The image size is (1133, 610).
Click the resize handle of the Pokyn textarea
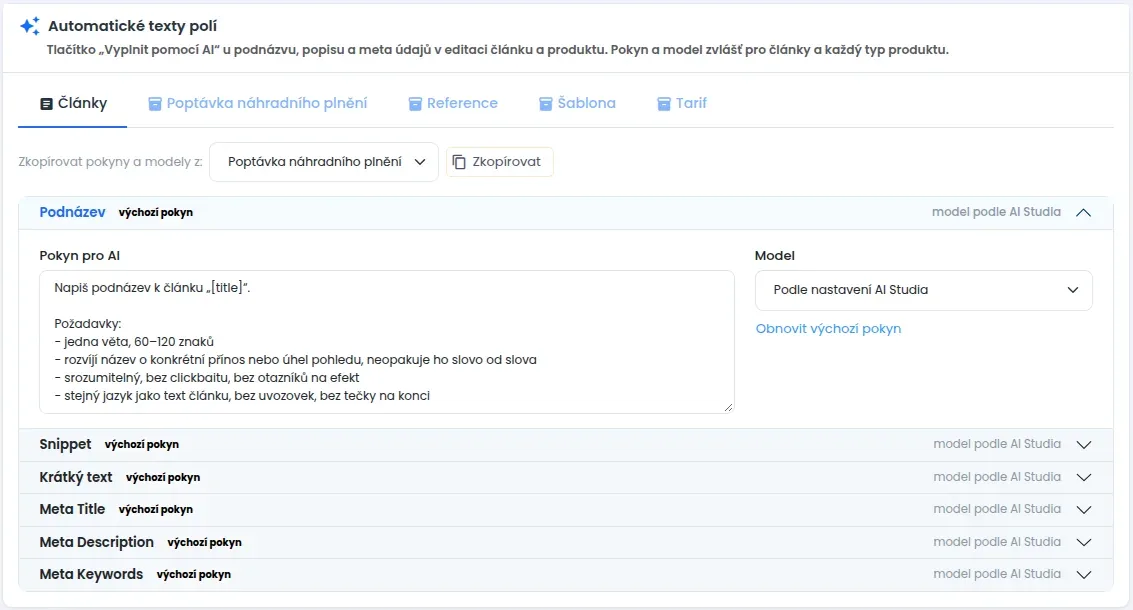[728, 408]
